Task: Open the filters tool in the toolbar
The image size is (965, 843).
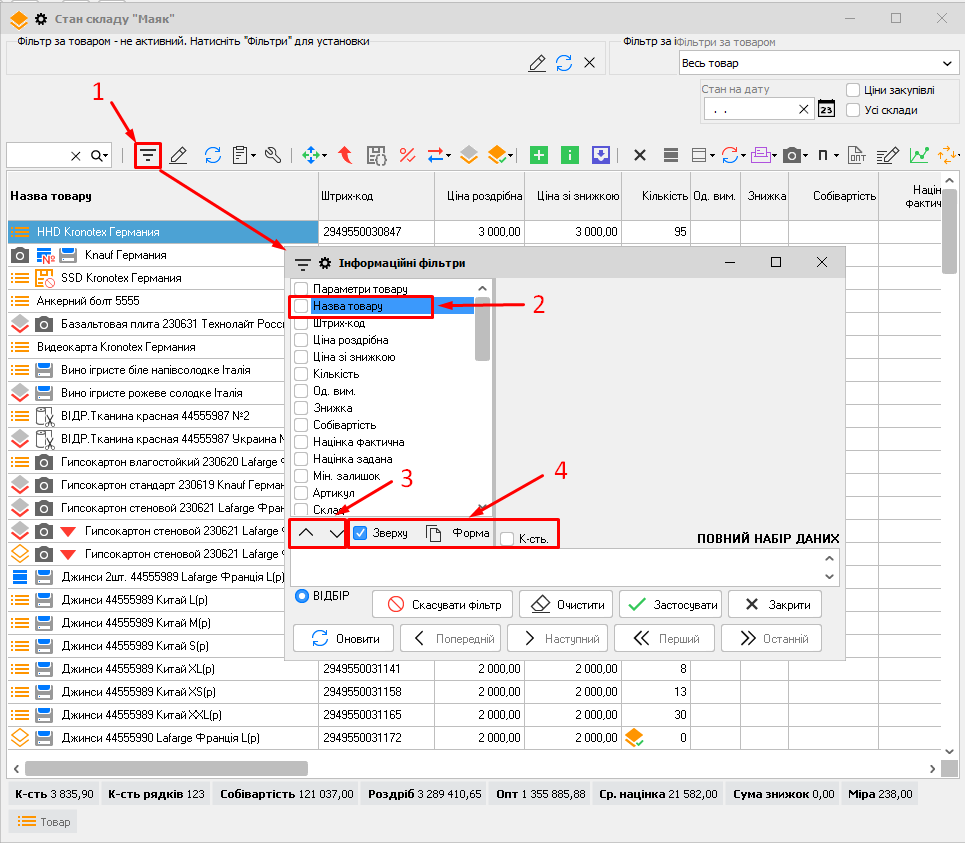Action: tap(148, 155)
